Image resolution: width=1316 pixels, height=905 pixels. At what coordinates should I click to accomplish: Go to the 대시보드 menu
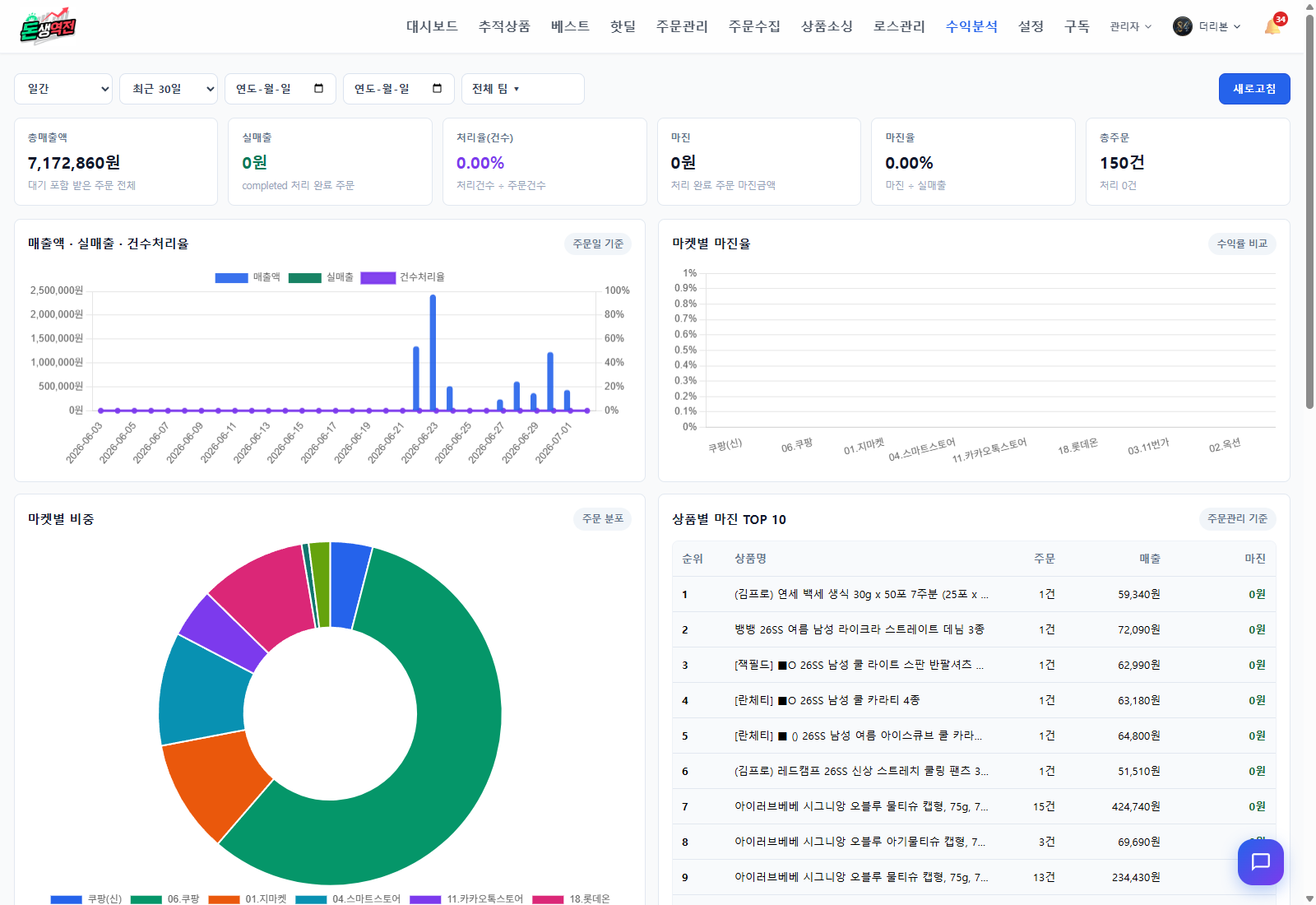(432, 26)
